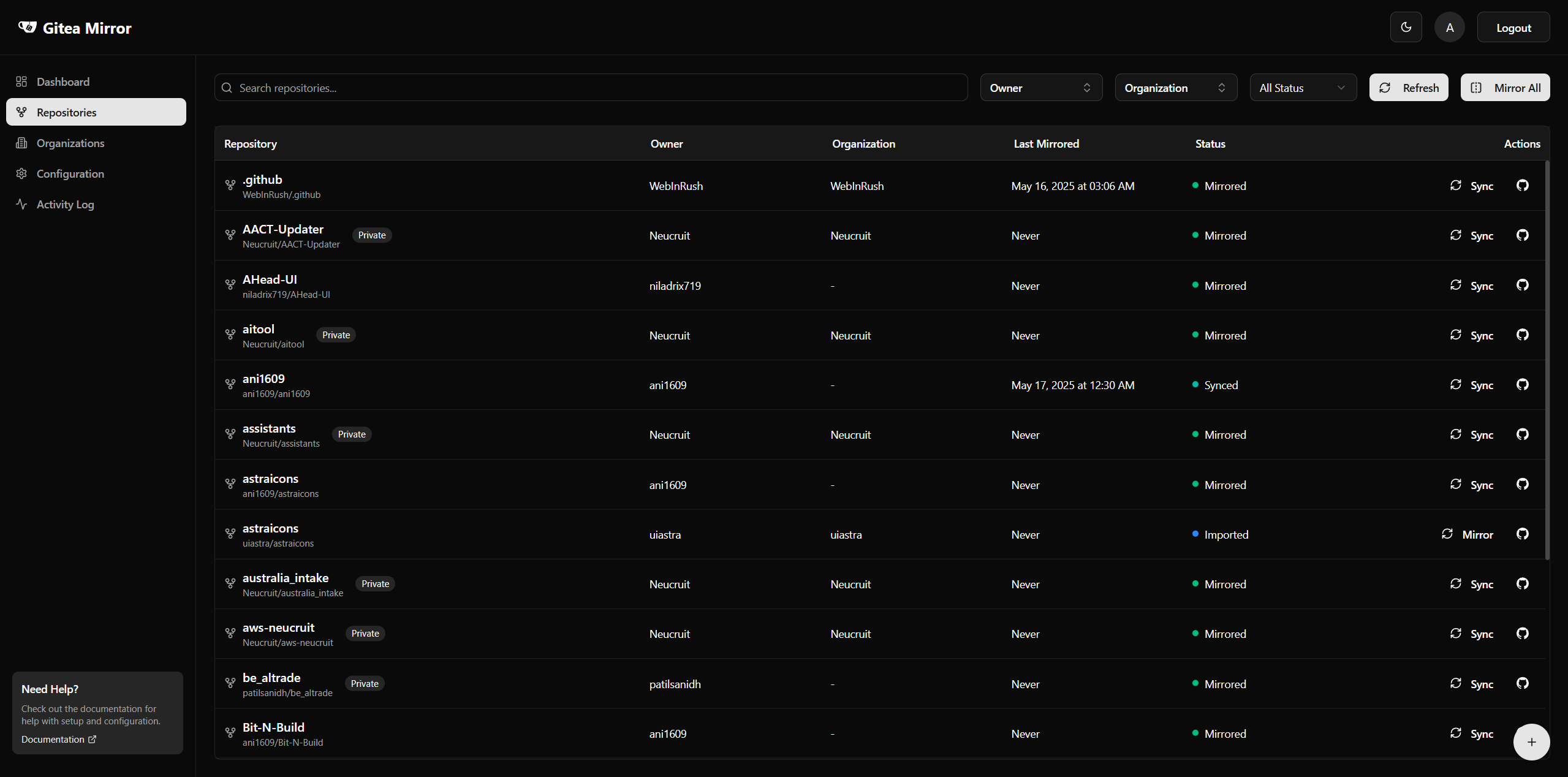Go to the Dashboard page
Screen dimensions: 1568x777
pos(62,82)
